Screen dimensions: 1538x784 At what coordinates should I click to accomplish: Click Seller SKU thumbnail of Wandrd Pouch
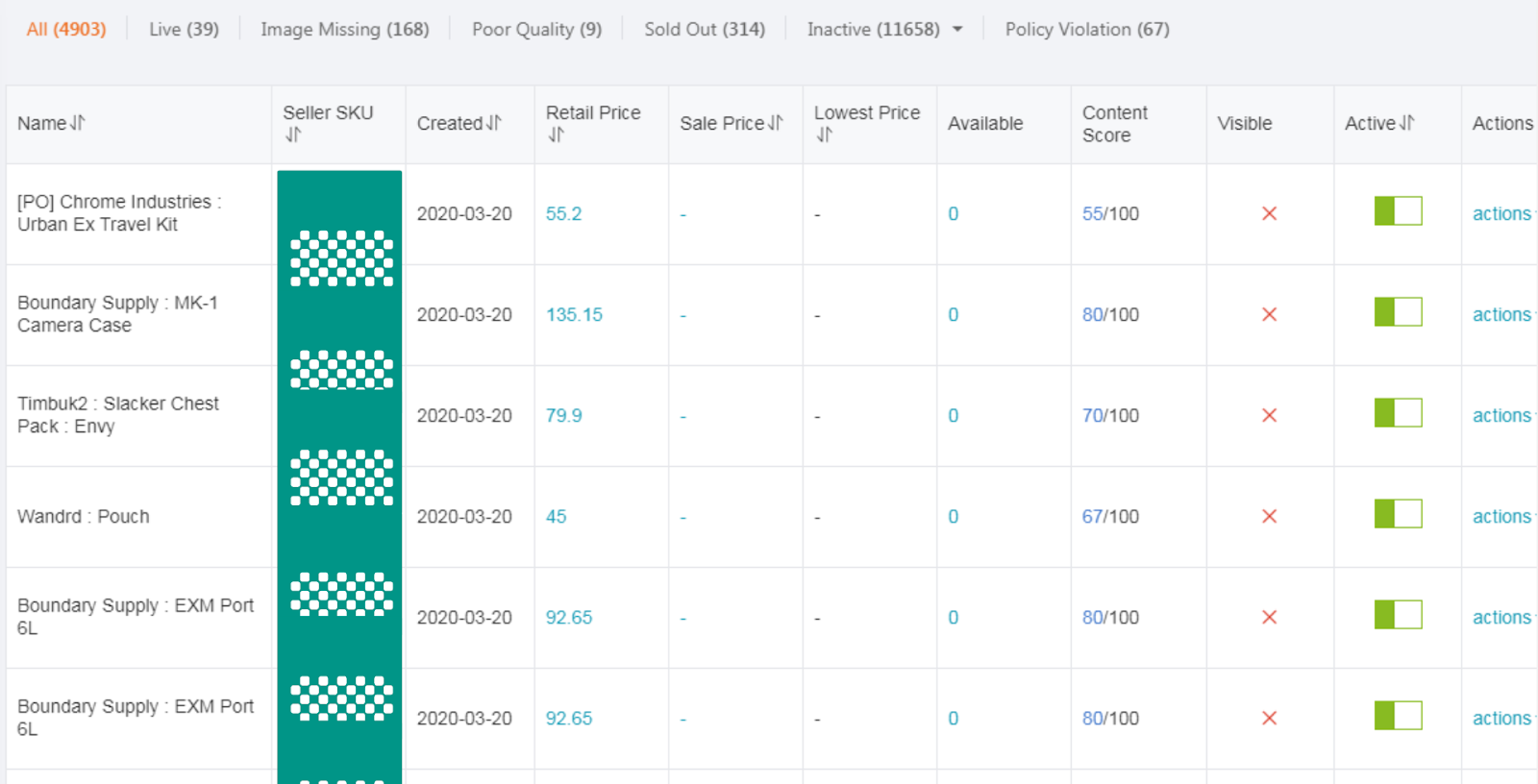[x=340, y=478]
